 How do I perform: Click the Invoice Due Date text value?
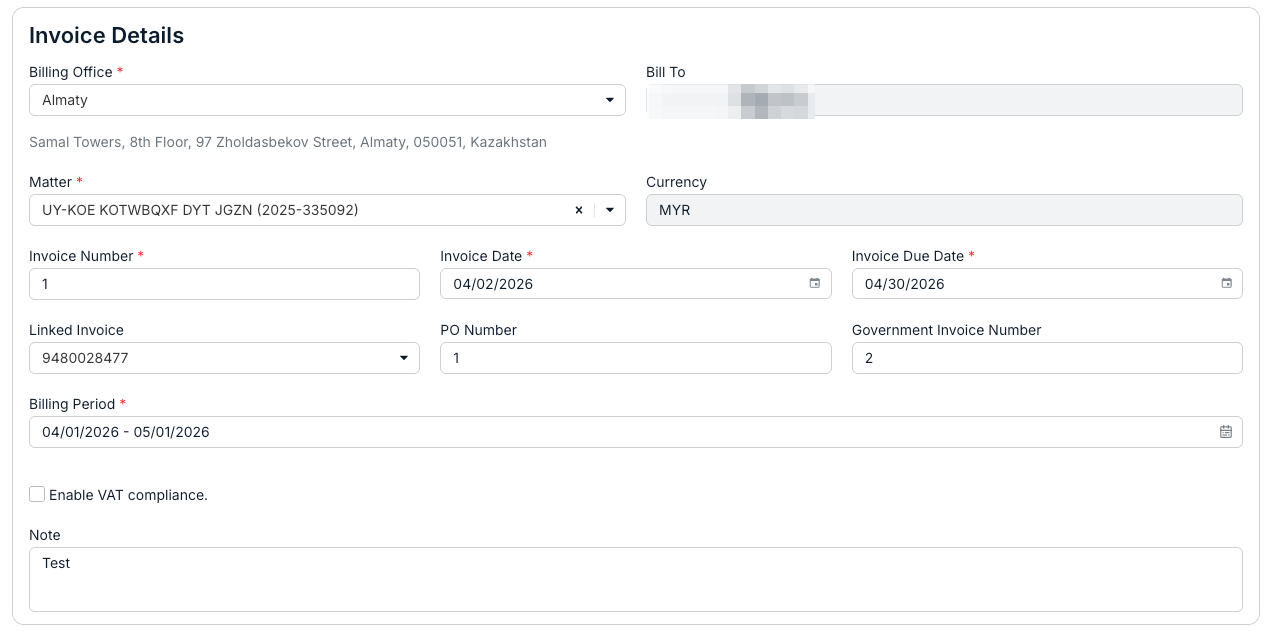tap(905, 284)
